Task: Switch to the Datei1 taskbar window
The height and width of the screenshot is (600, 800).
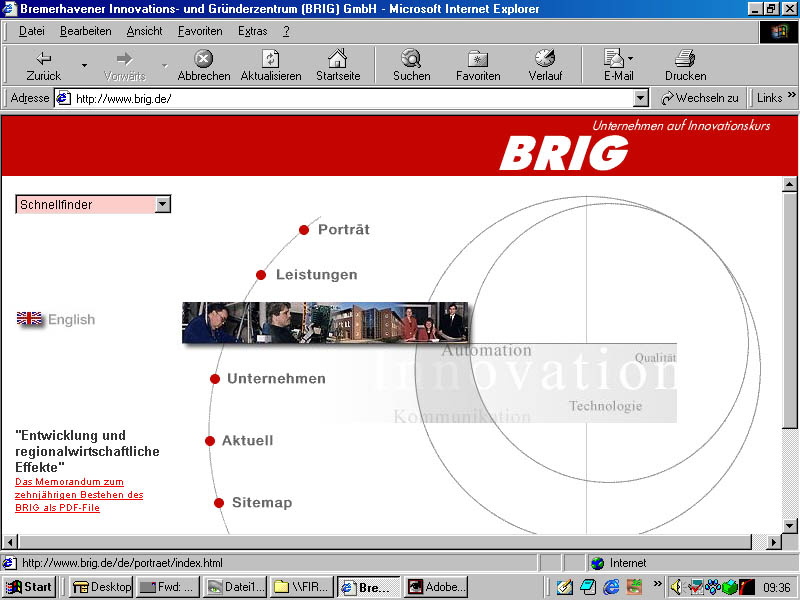Action: point(235,587)
